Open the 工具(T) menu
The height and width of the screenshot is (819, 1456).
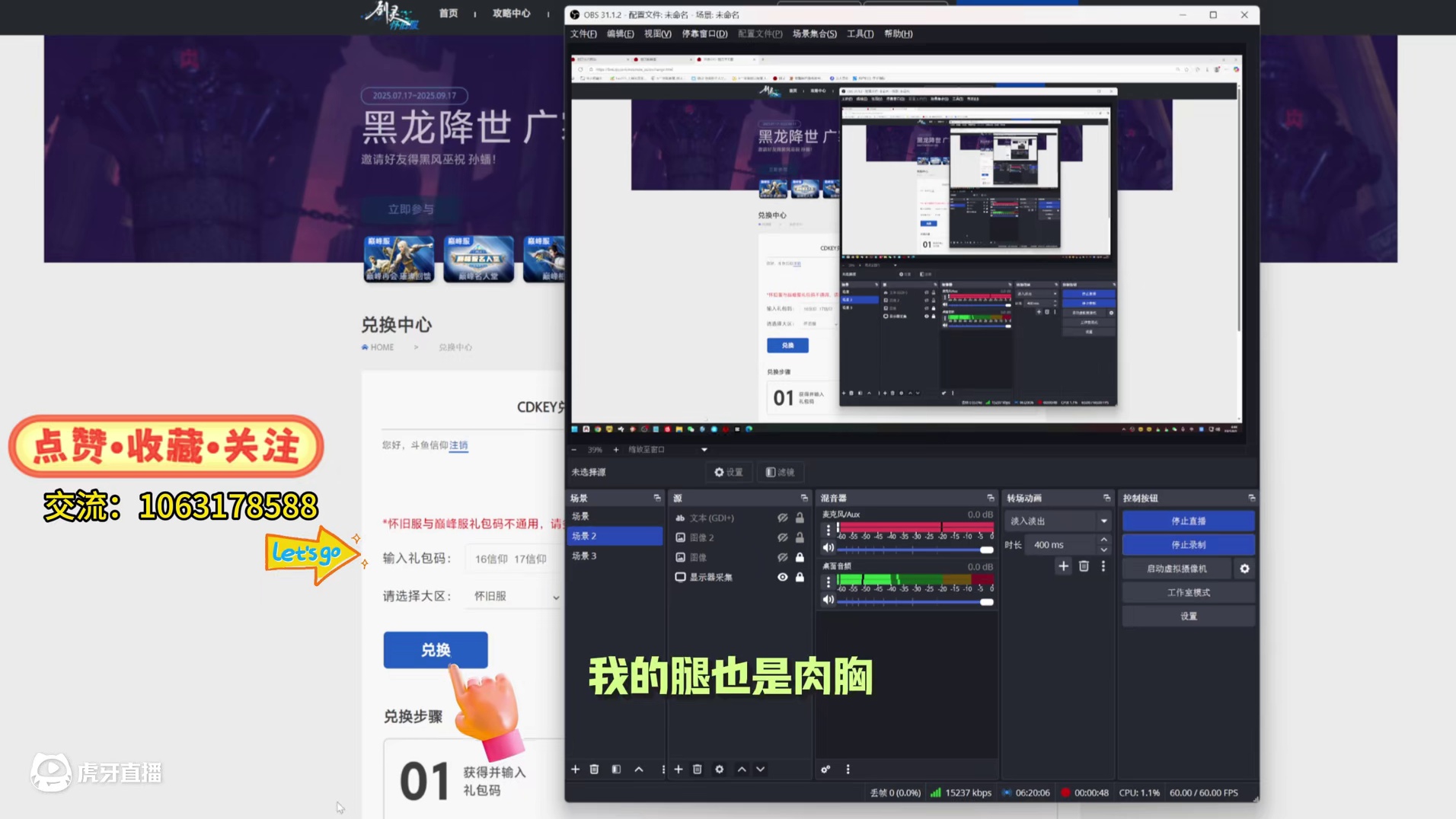click(x=860, y=33)
